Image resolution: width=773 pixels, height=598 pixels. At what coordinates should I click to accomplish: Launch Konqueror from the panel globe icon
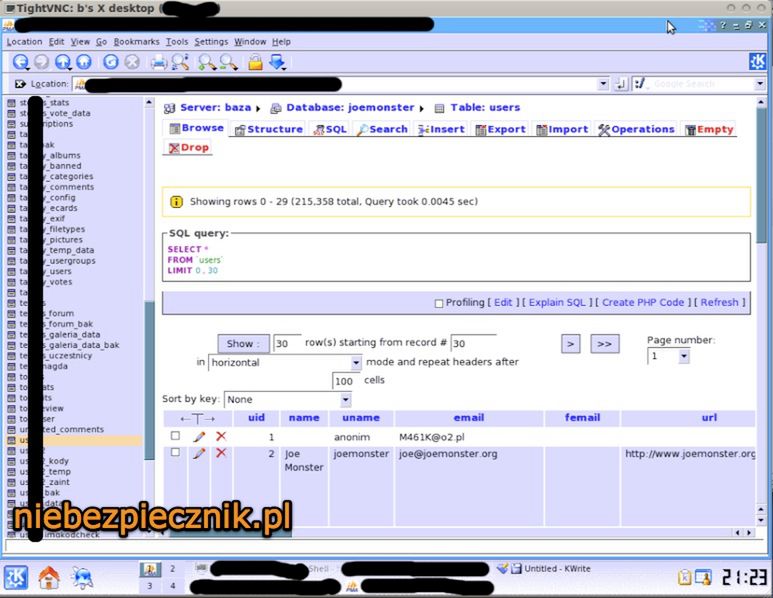coord(82,577)
